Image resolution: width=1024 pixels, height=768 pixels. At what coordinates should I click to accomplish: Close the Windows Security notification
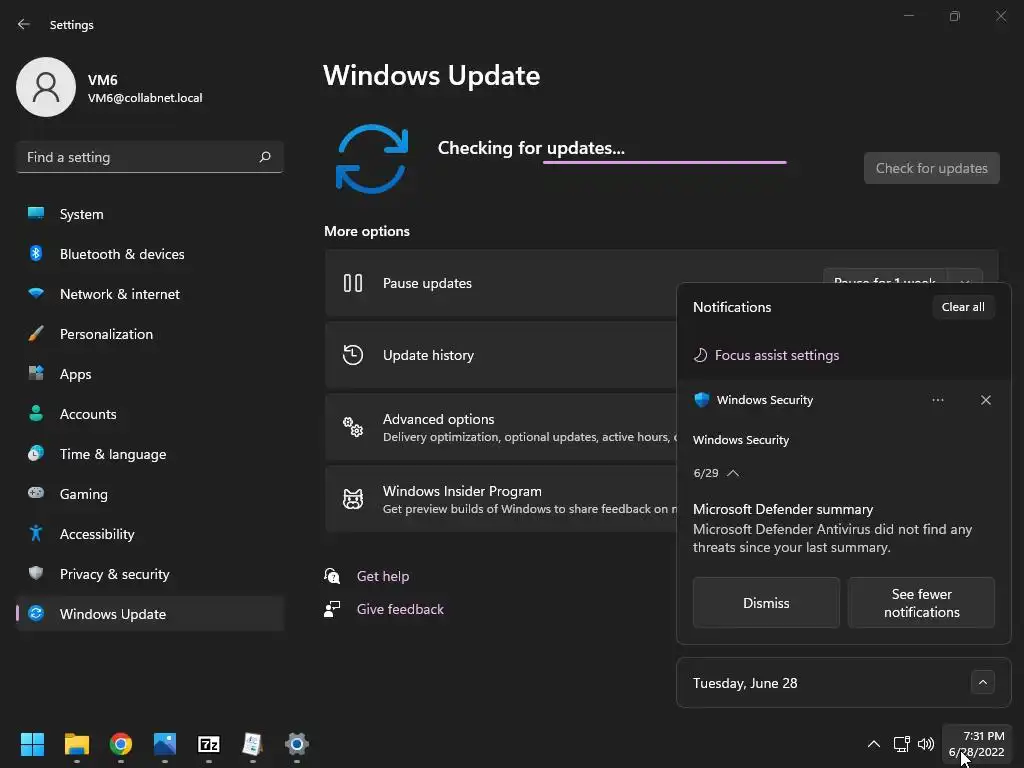(x=985, y=400)
